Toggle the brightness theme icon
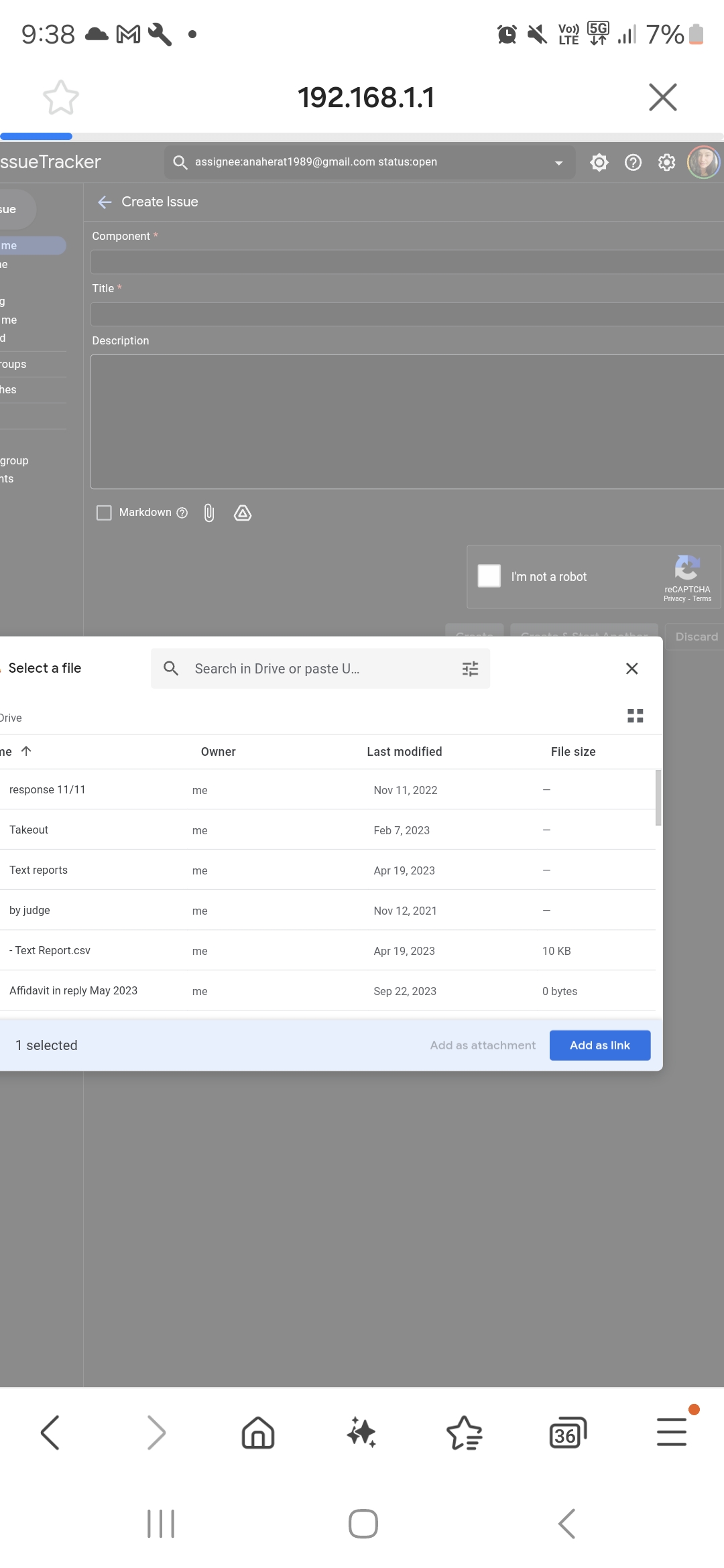 click(599, 163)
